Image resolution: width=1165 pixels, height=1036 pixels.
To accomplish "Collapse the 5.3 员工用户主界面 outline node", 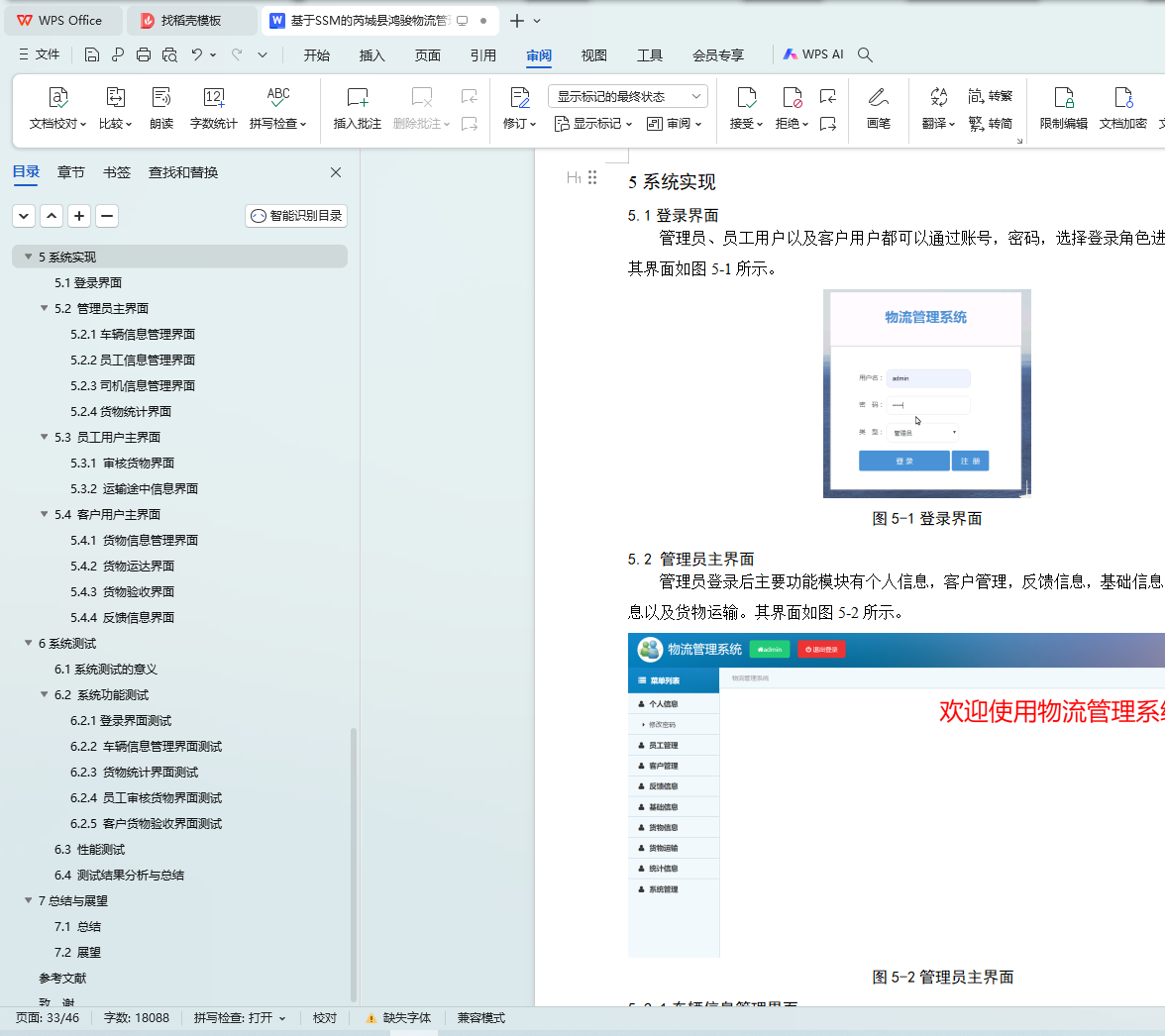I will click(x=44, y=438).
